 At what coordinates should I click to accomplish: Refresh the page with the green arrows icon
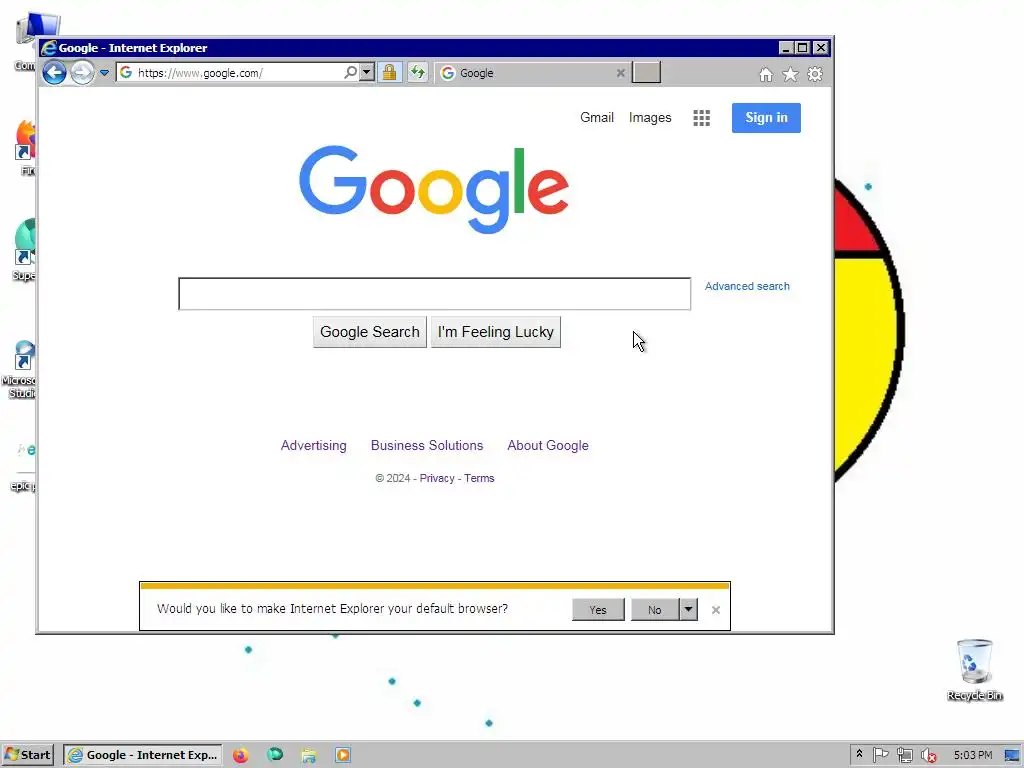point(417,72)
